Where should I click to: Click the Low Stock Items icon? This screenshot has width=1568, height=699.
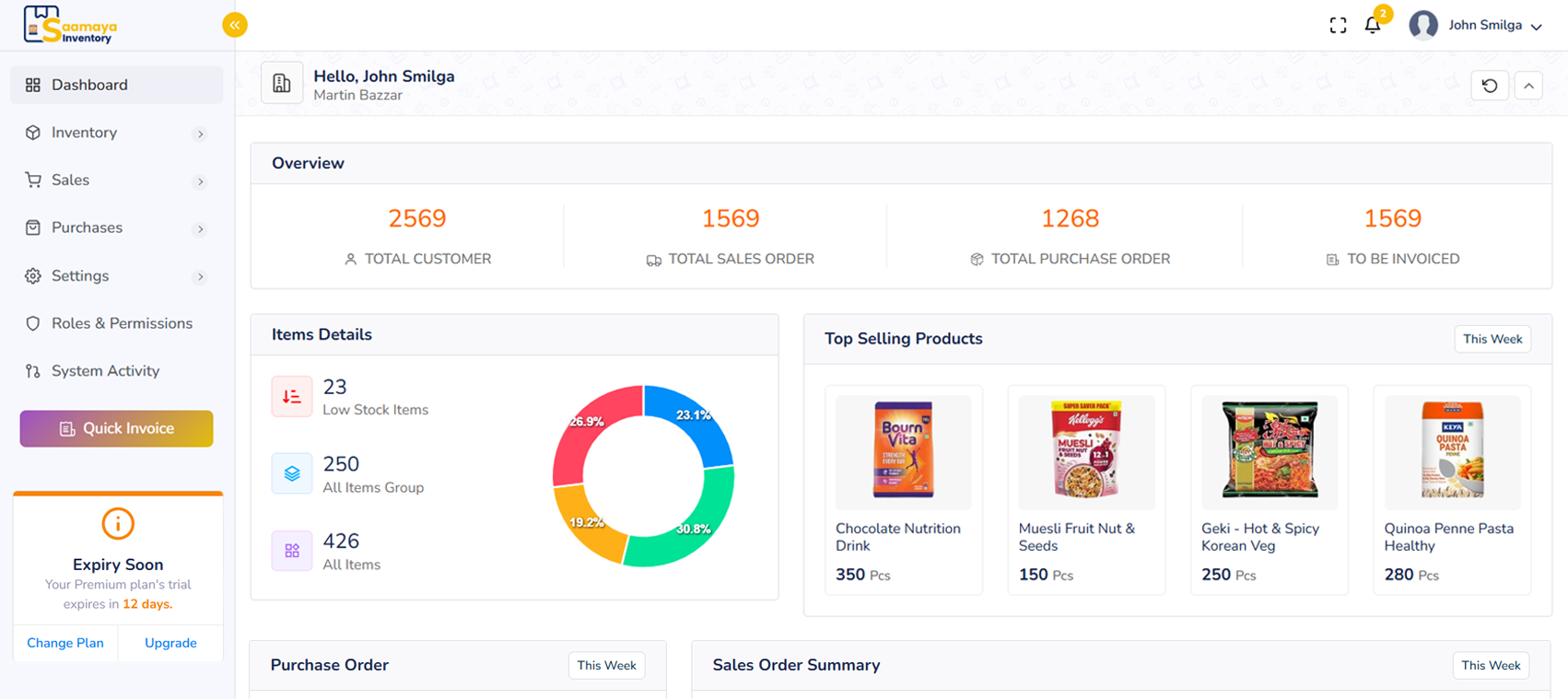(x=291, y=397)
